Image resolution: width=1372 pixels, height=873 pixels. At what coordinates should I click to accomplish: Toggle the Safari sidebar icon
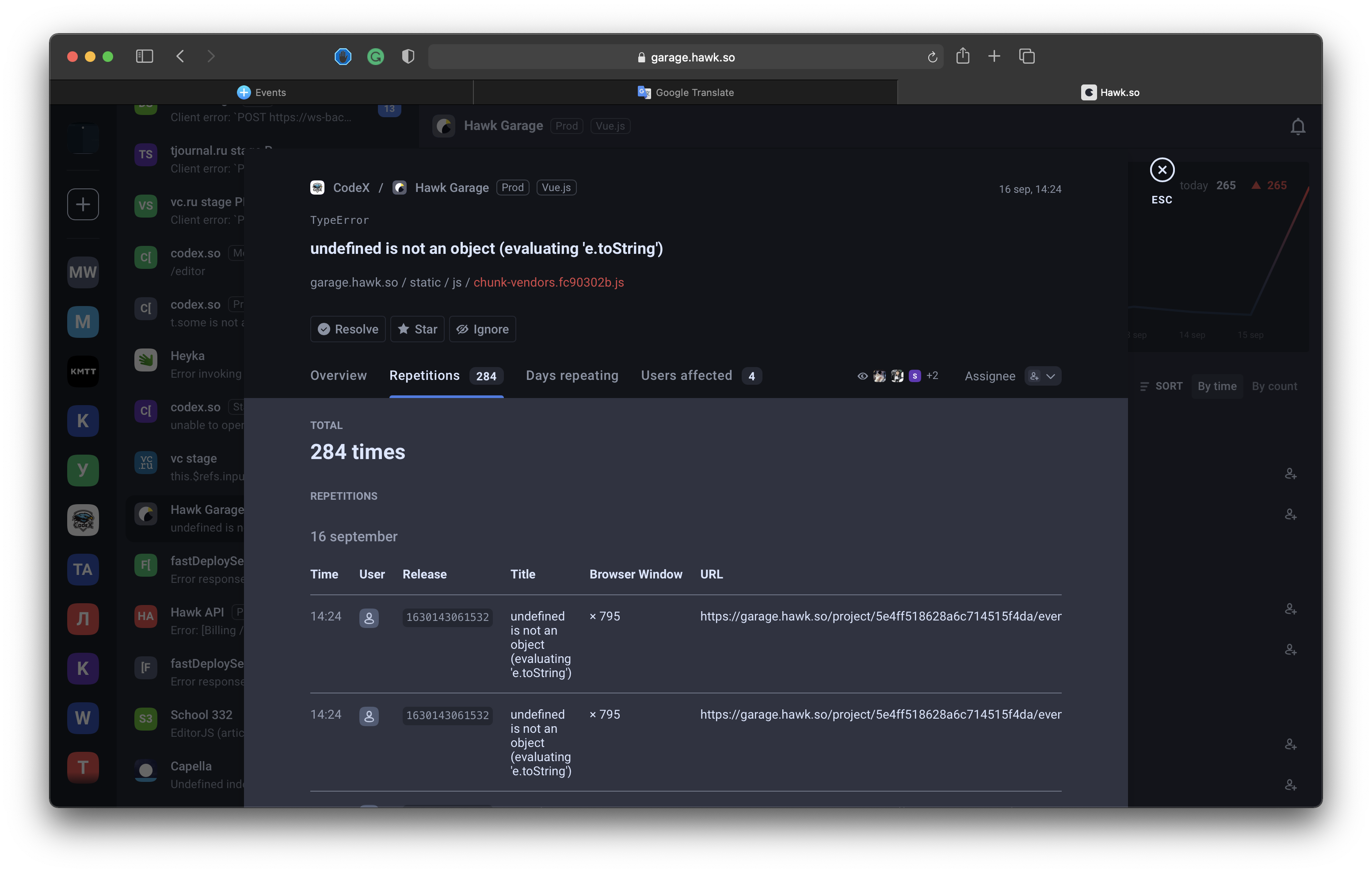144,57
